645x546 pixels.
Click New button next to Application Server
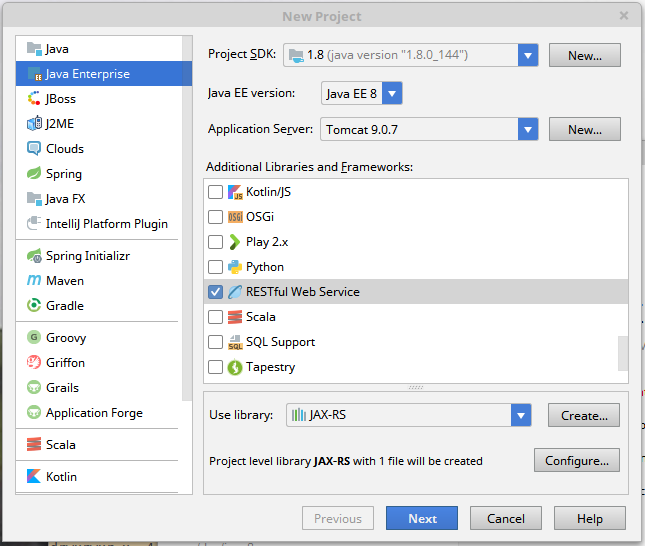coord(585,129)
